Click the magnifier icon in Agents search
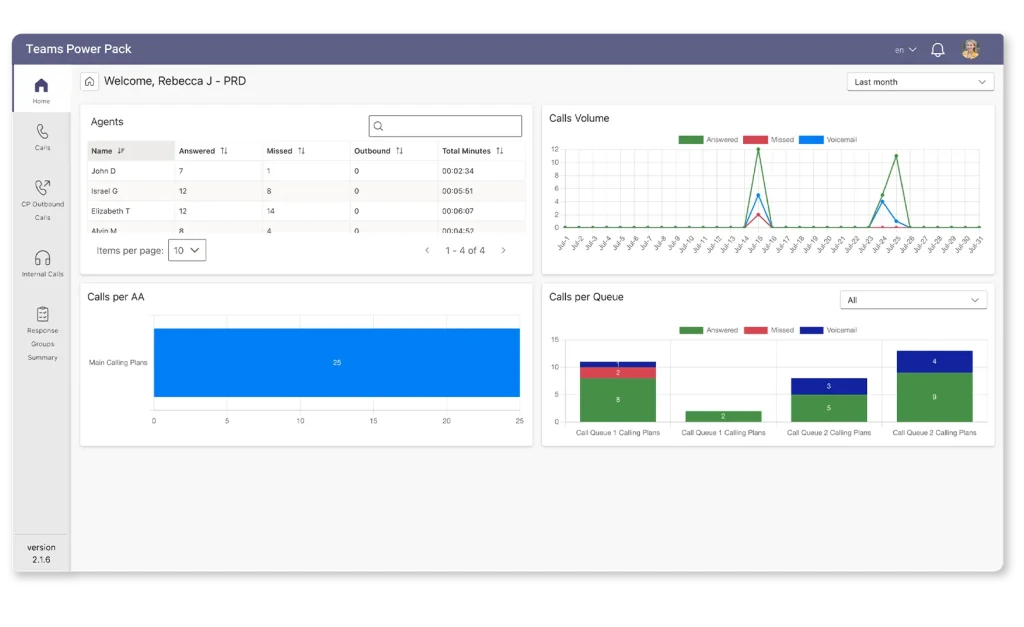This screenshot has height=627, width=1024. 378,126
